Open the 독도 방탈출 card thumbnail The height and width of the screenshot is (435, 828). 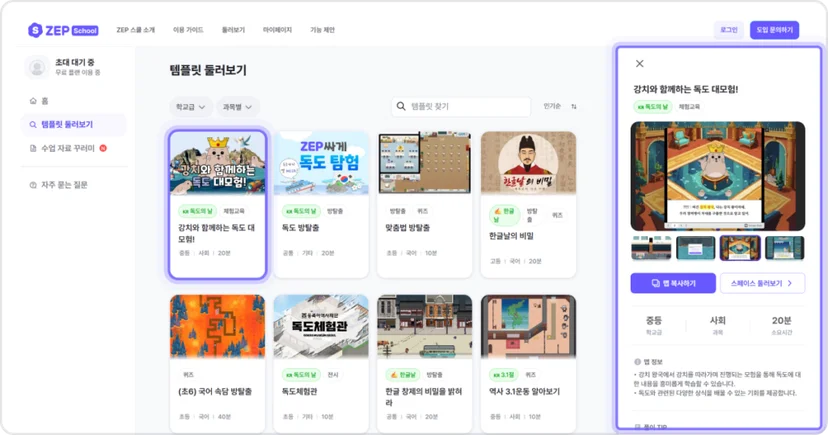pos(321,163)
